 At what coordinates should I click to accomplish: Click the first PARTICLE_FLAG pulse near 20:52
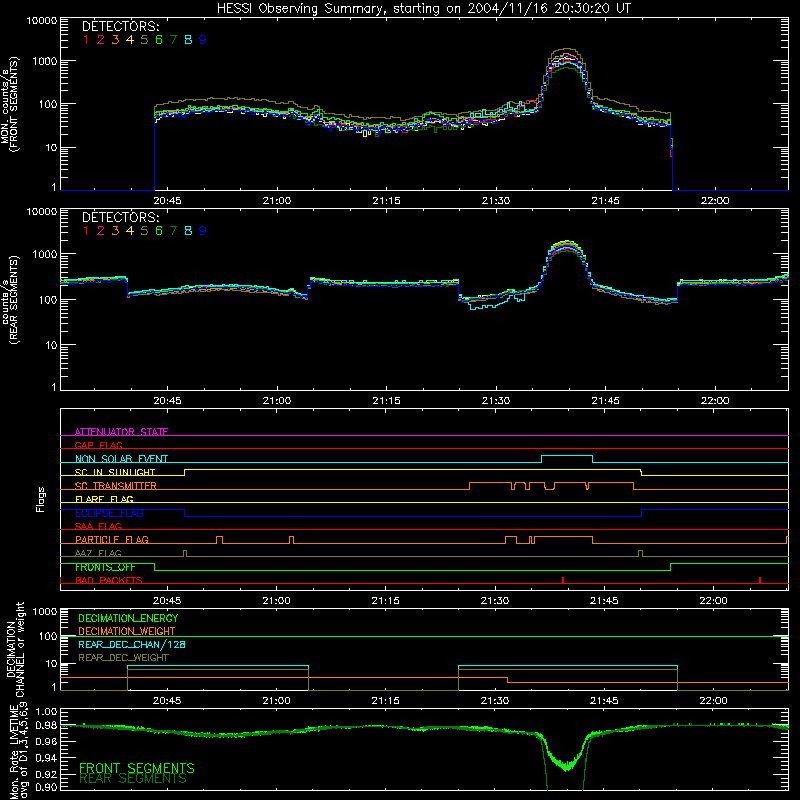click(219, 539)
